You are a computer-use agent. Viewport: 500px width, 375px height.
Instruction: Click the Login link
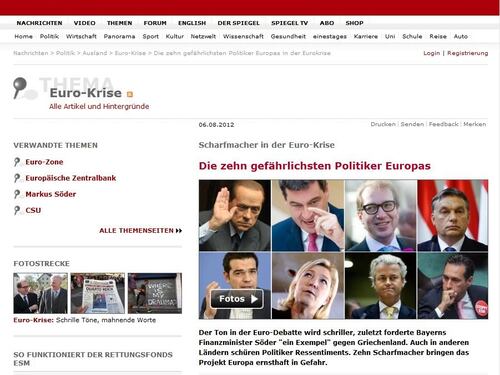pos(432,53)
